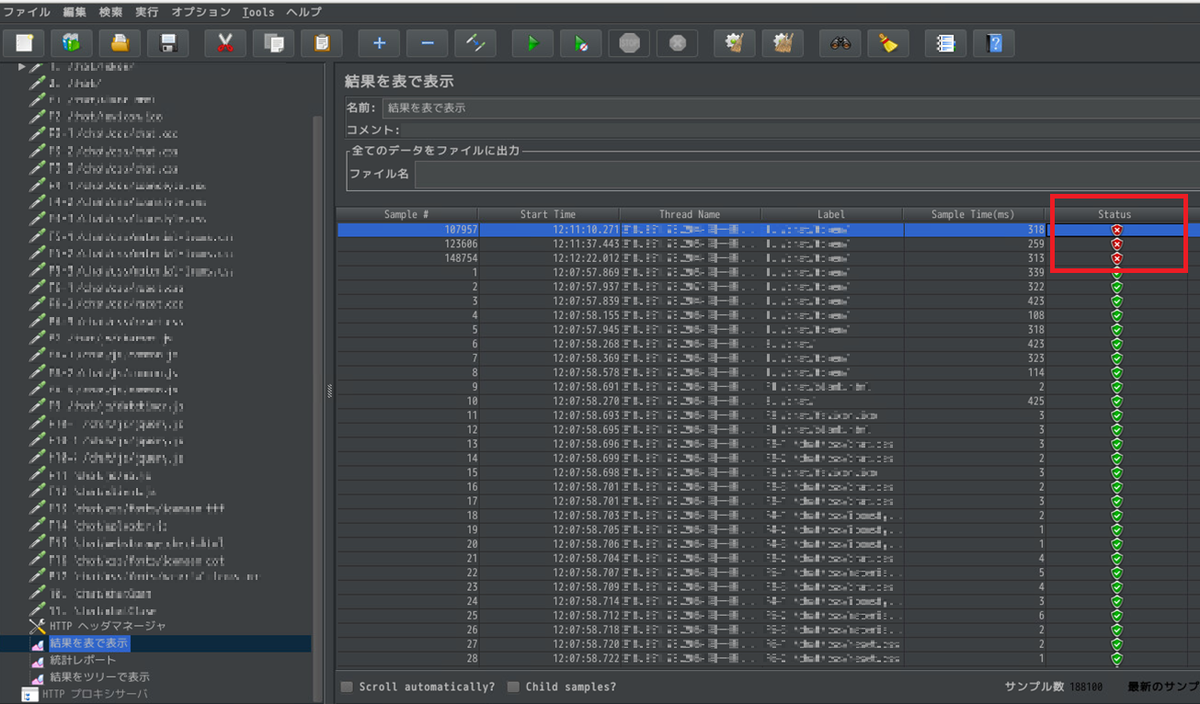This screenshot has width=1200, height=704.
Task: Click the コメント comment field
Action: pyautogui.click(x=802, y=130)
